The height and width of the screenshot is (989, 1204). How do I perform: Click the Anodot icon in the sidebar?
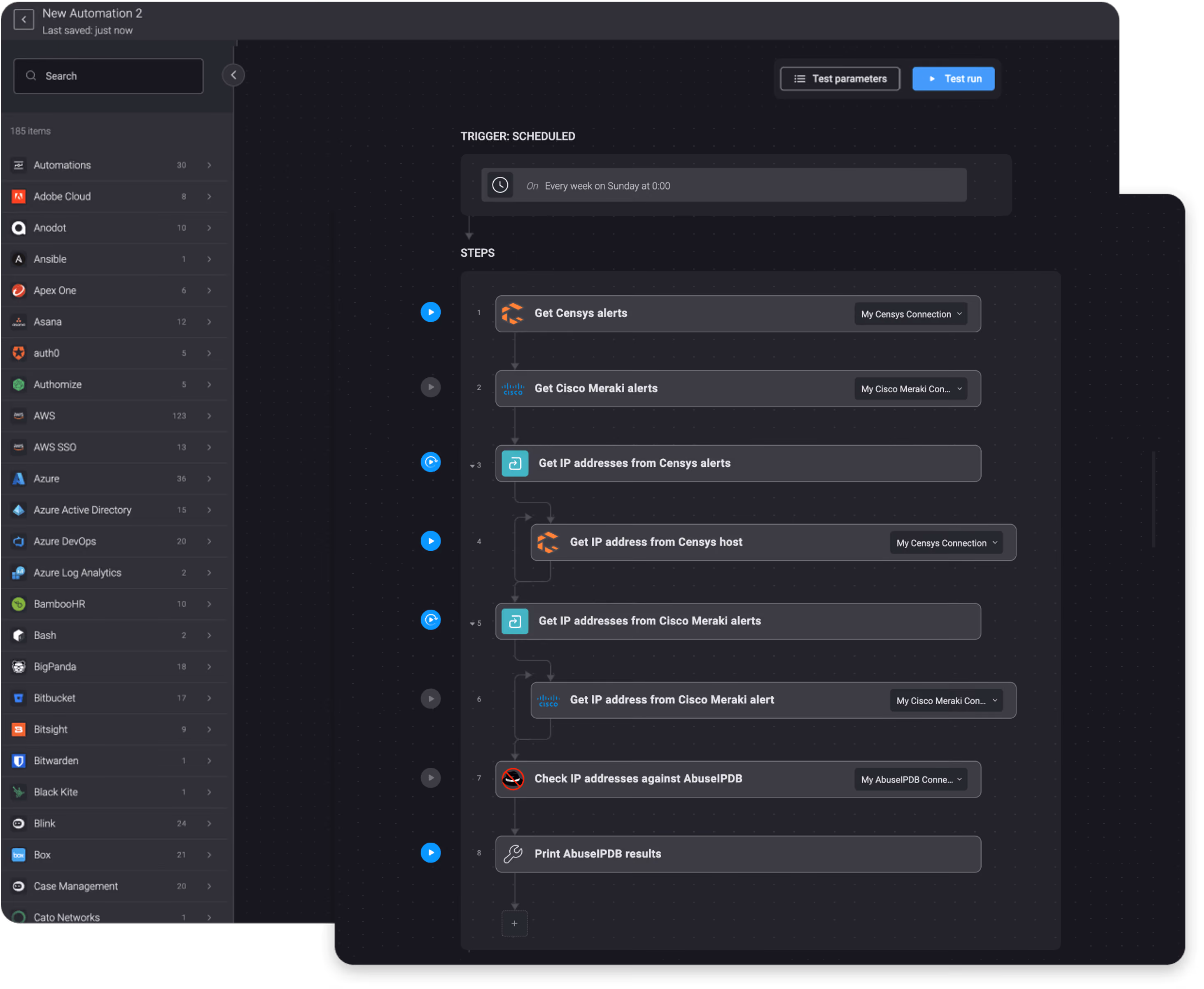point(19,228)
